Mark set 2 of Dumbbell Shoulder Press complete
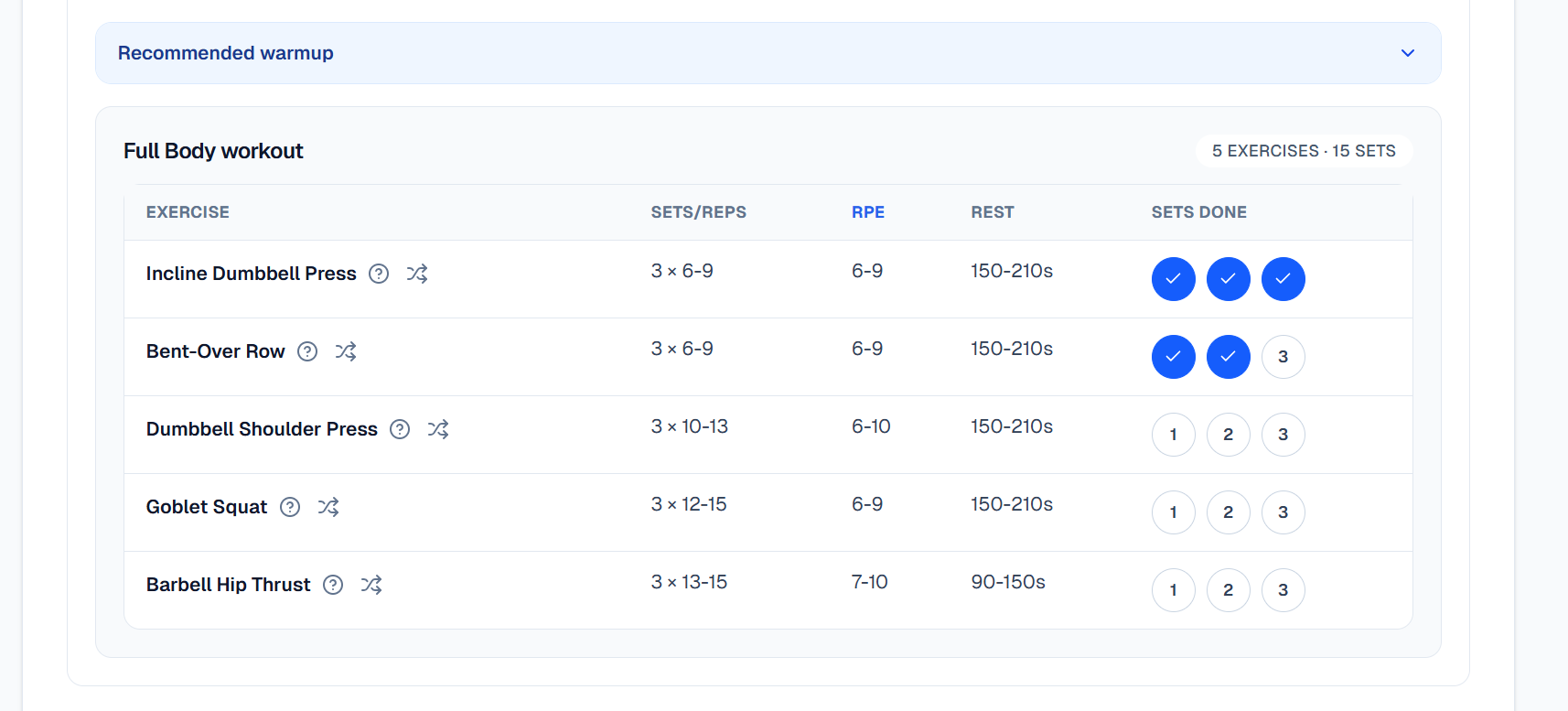1568x711 pixels. 1229,435
